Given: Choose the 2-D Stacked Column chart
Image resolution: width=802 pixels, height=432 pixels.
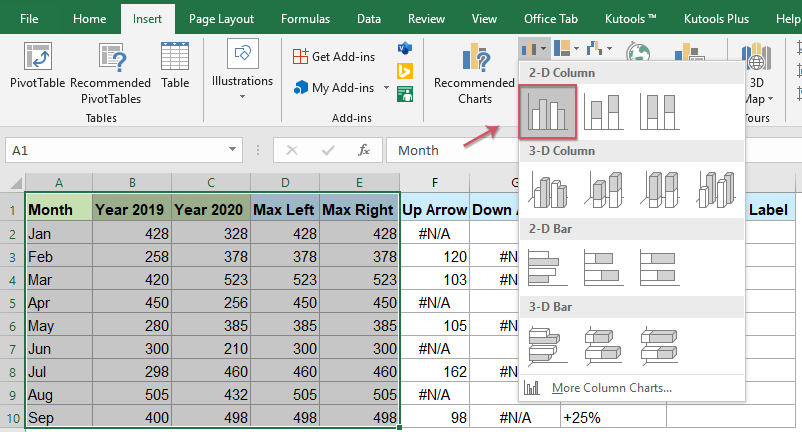Looking at the screenshot, I should (605, 112).
